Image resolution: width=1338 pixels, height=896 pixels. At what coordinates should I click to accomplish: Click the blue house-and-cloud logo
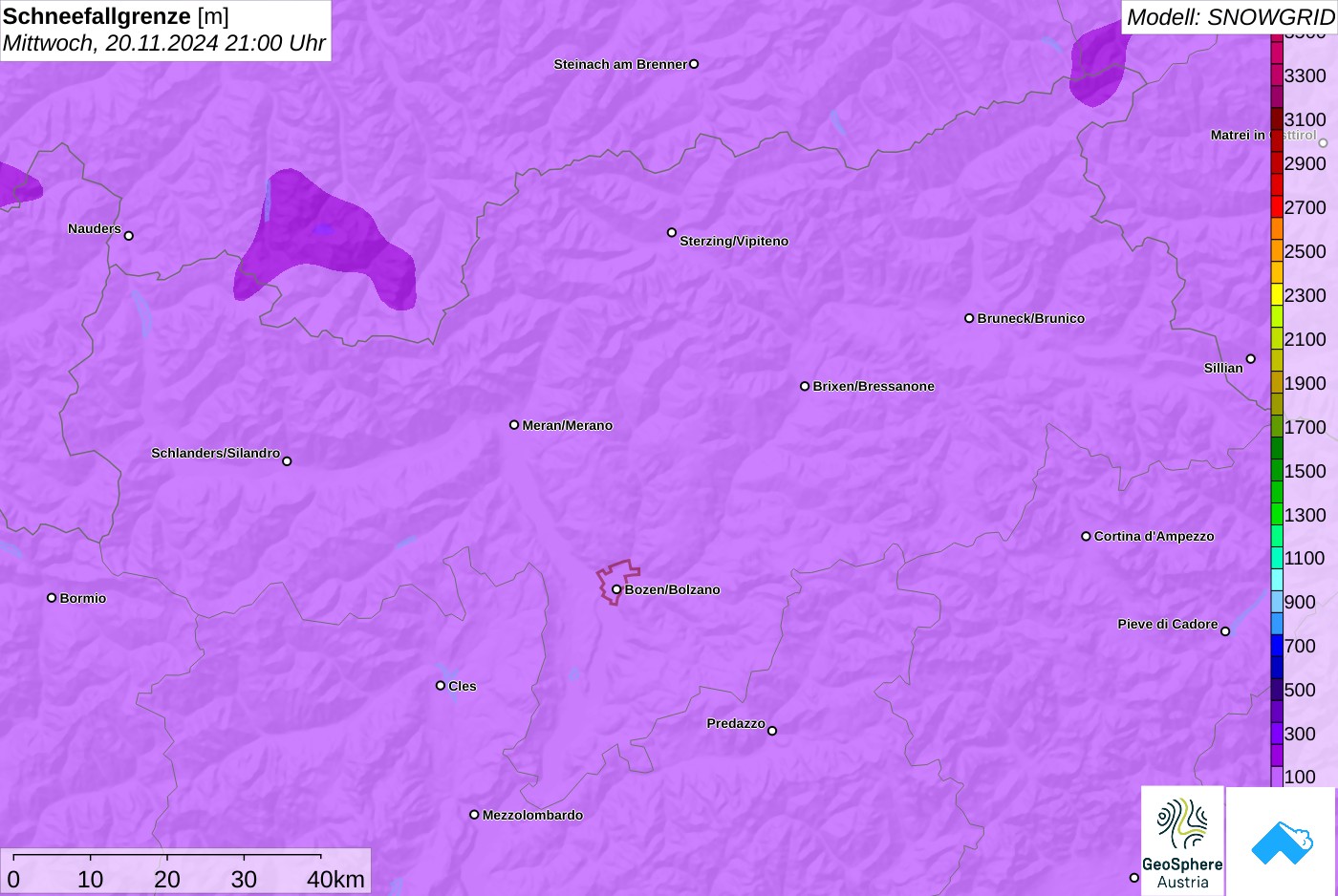[x=1282, y=841]
